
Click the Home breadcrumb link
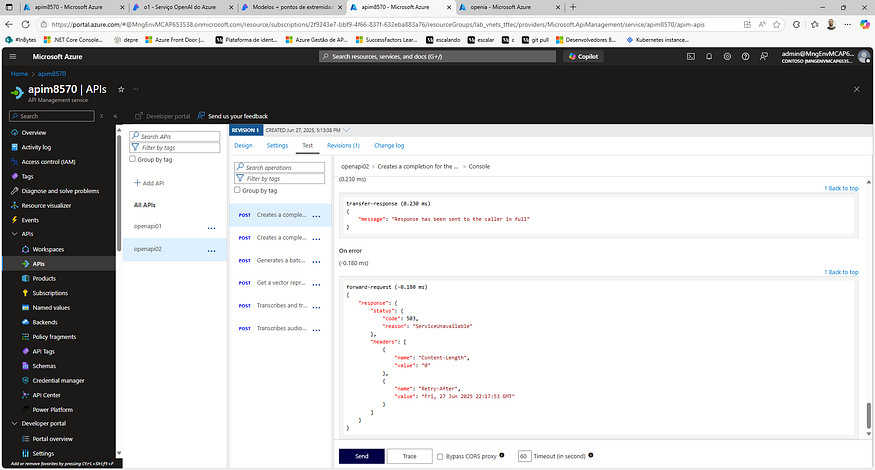(19, 74)
